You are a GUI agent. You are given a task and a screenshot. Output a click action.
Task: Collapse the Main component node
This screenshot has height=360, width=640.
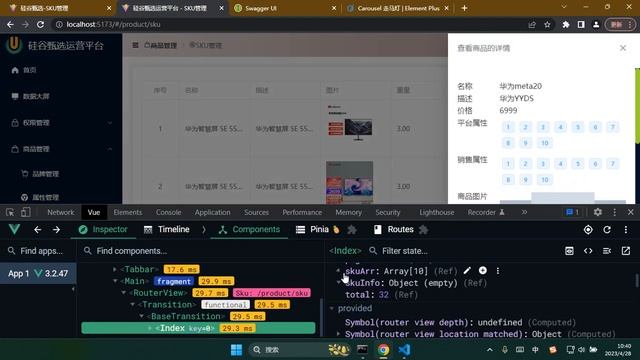115,281
